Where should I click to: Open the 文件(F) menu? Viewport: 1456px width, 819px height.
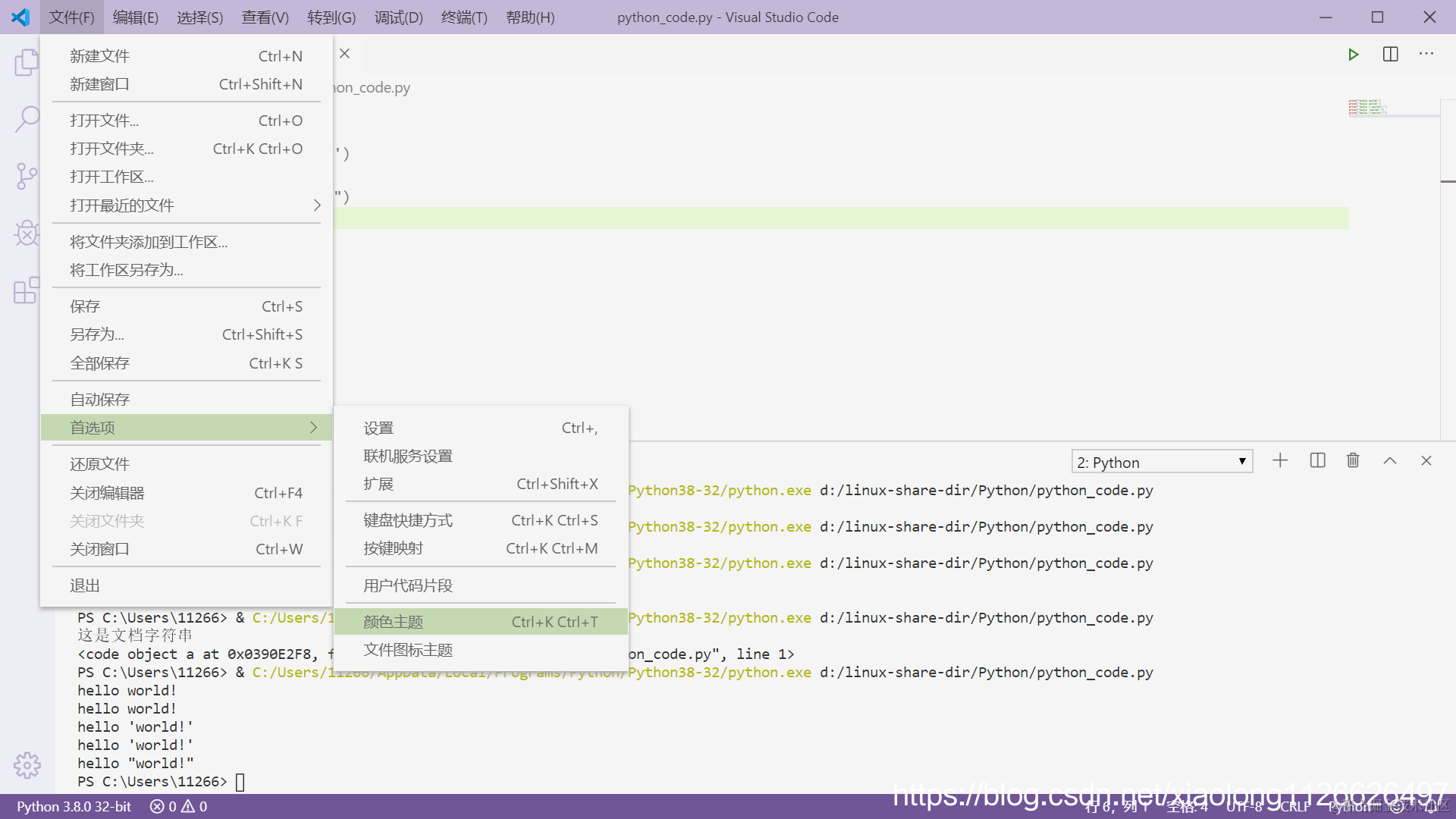tap(72, 17)
